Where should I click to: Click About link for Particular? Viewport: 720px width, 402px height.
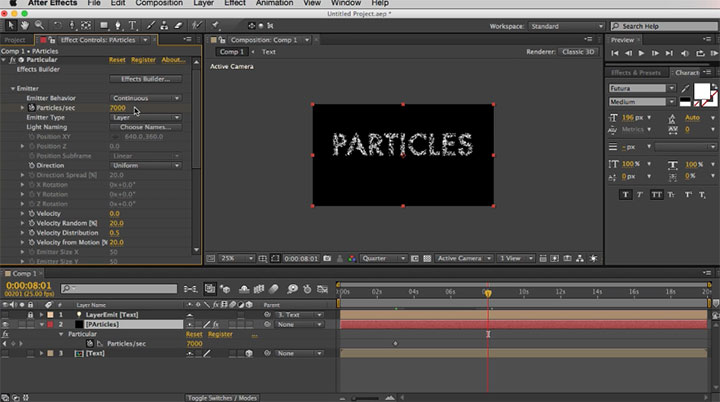click(174, 60)
